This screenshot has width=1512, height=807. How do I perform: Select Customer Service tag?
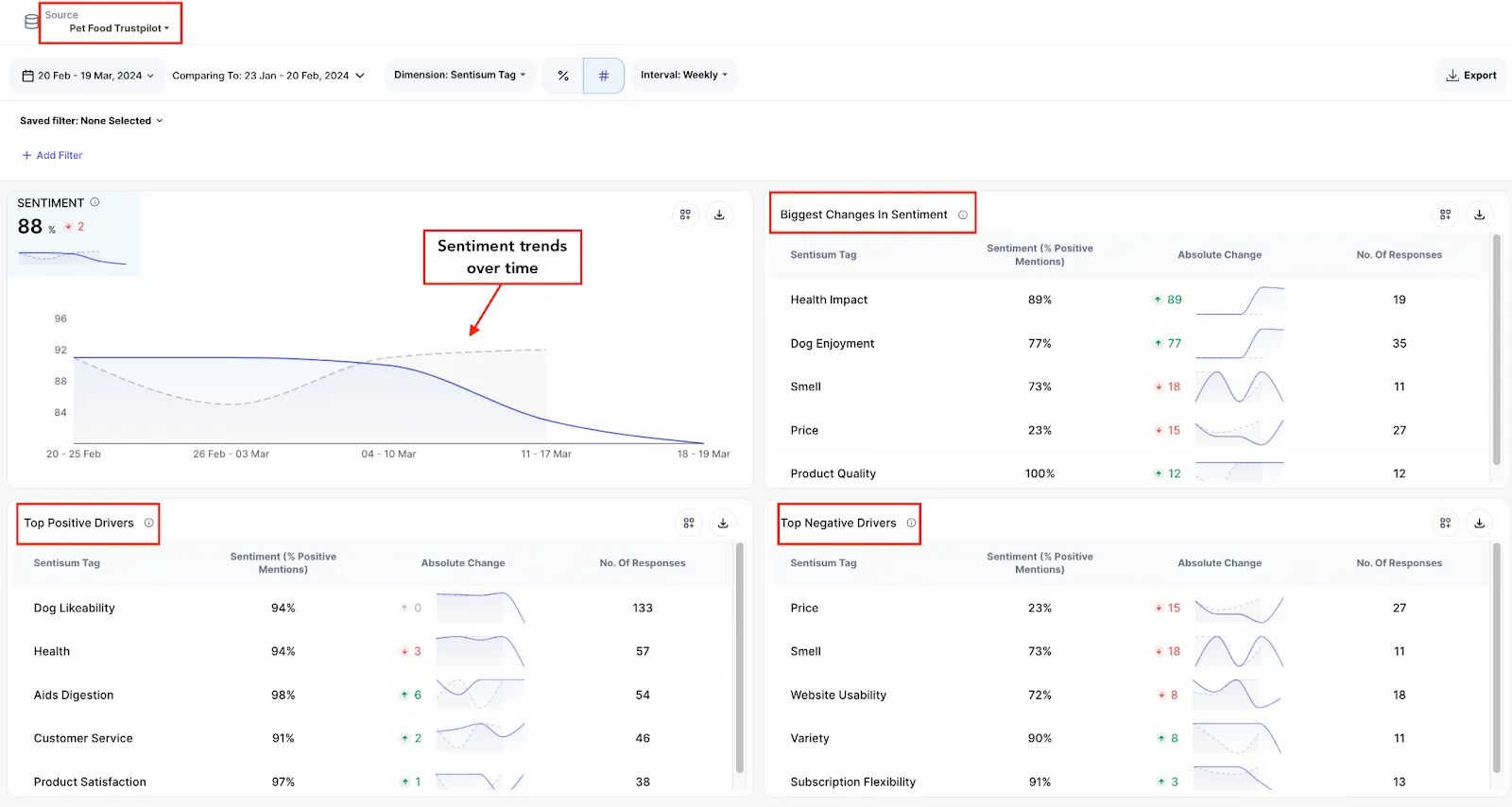click(x=83, y=738)
